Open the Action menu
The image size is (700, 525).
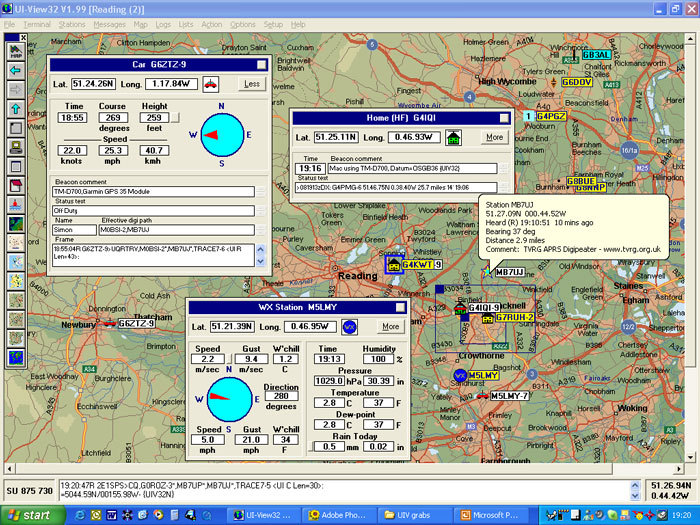(x=212, y=25)
